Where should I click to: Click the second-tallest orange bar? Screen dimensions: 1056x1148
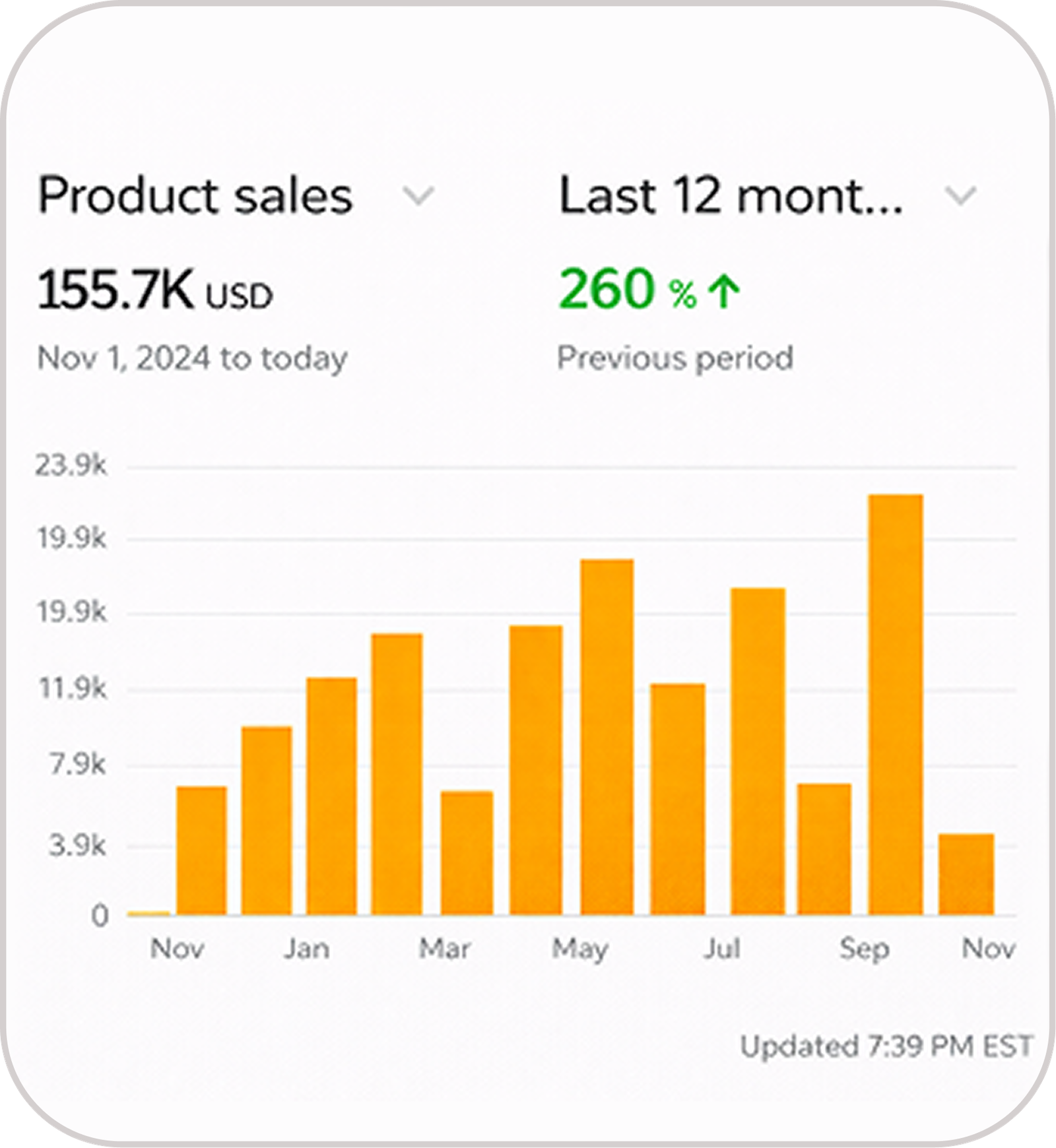coord(607,736)
